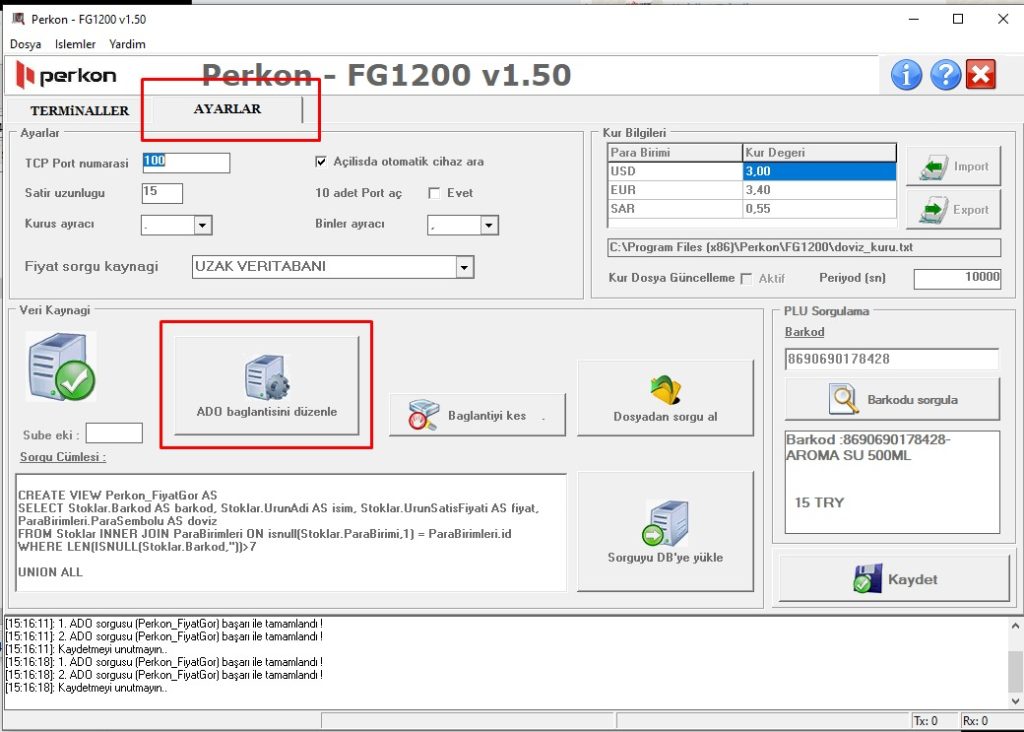Click Barkodu sorgula button
1024x732 pixels.
click(892, 399)
